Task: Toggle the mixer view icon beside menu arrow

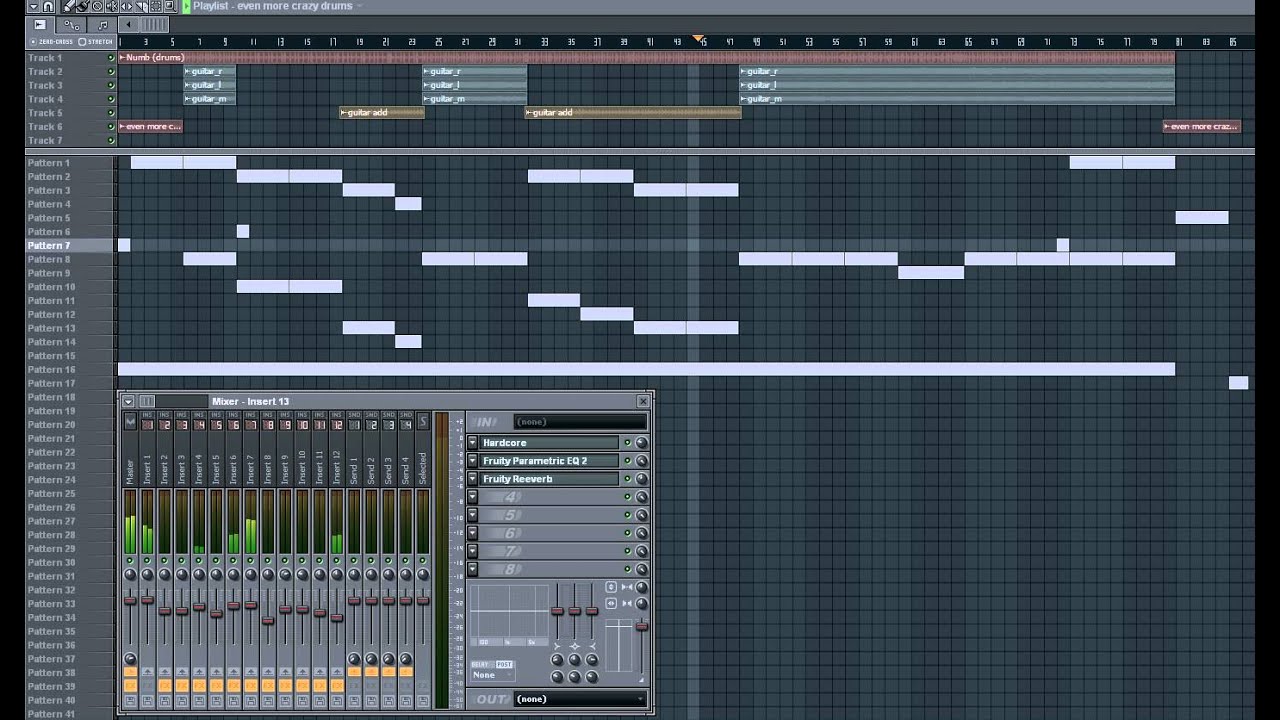Action: pyautogui.click(x=147, y=401)
